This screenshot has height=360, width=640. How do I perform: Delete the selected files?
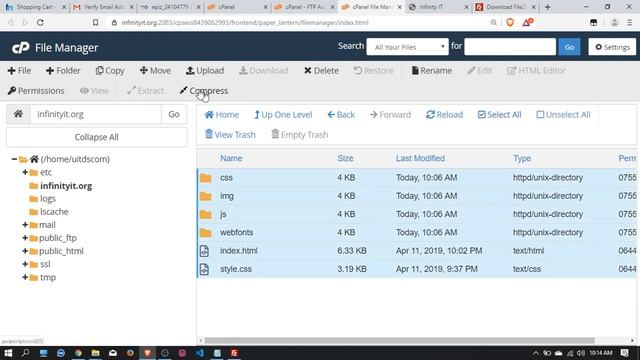click(321, 71)
